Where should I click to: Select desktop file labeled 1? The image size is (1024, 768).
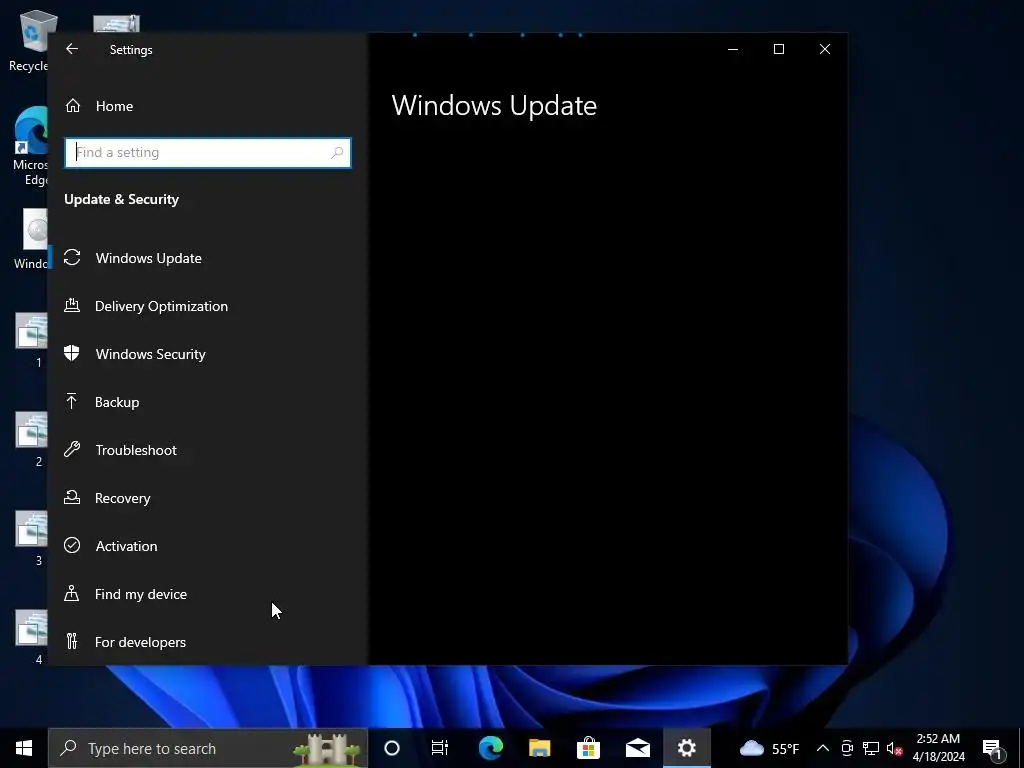pyautogui.click(x=33, y=340)
